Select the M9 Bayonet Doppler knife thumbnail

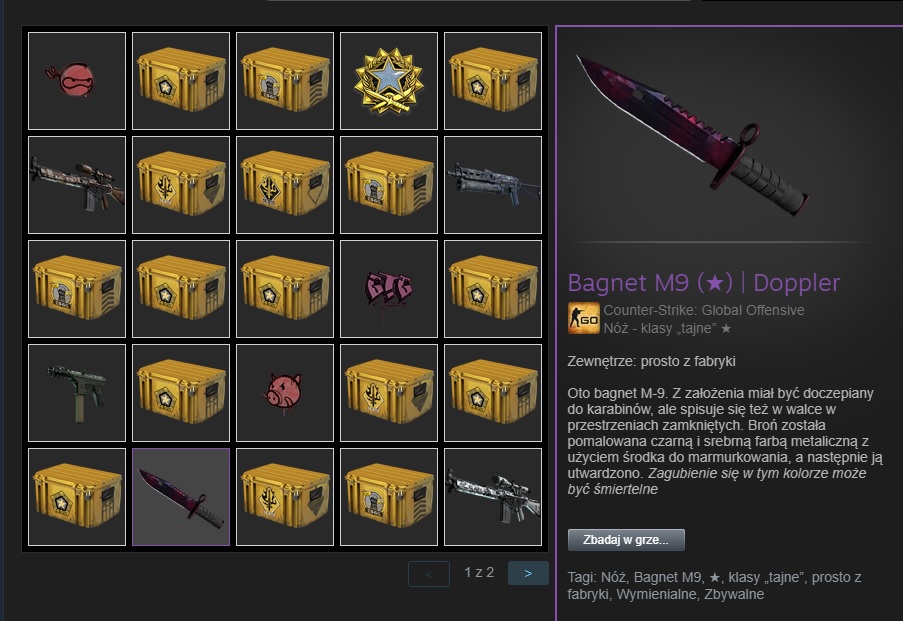[x=181, y=497]
